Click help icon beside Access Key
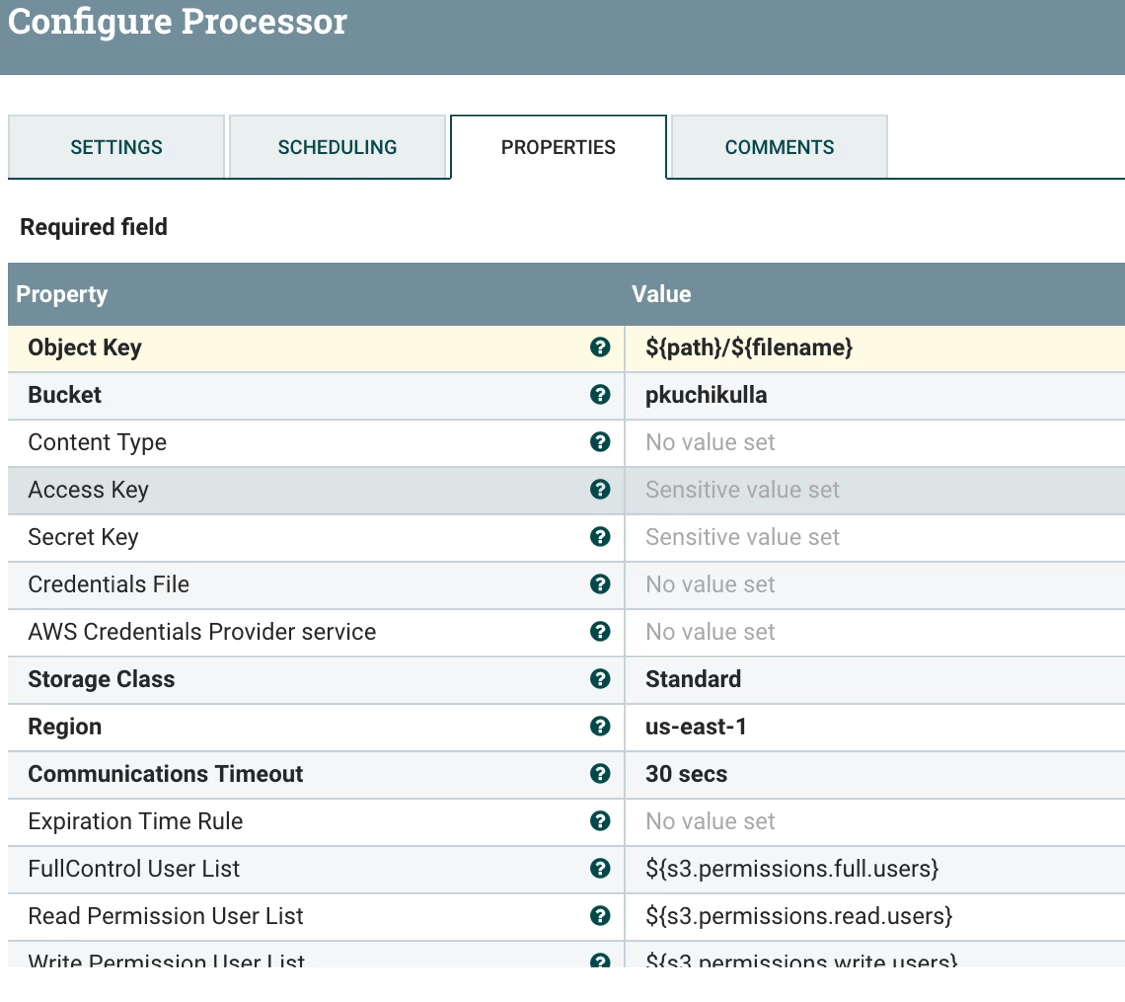Image resolution: width=1125 pixels, height=1002 pixels. 600,490
